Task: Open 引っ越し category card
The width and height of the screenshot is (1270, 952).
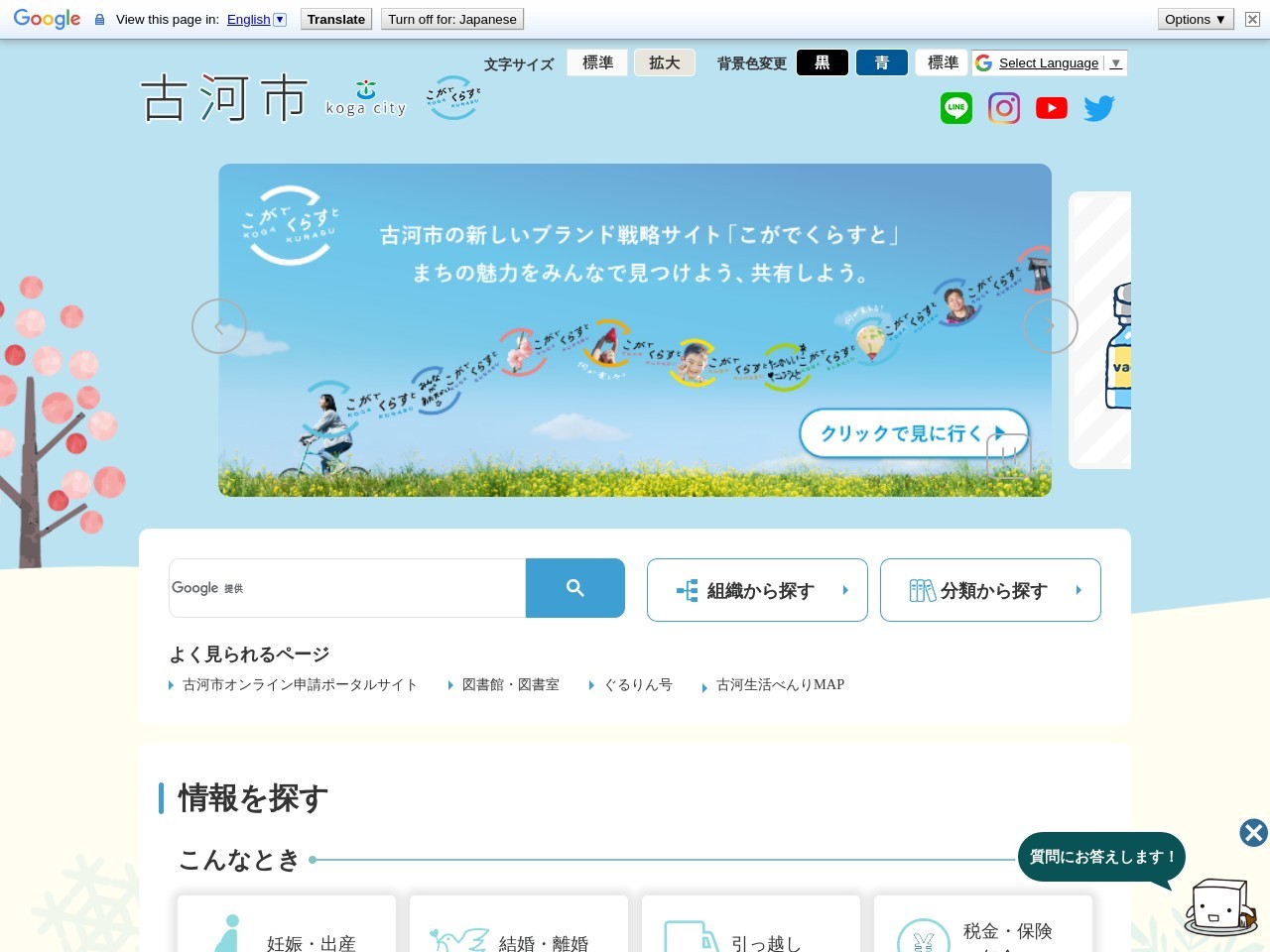Action: 751,924
